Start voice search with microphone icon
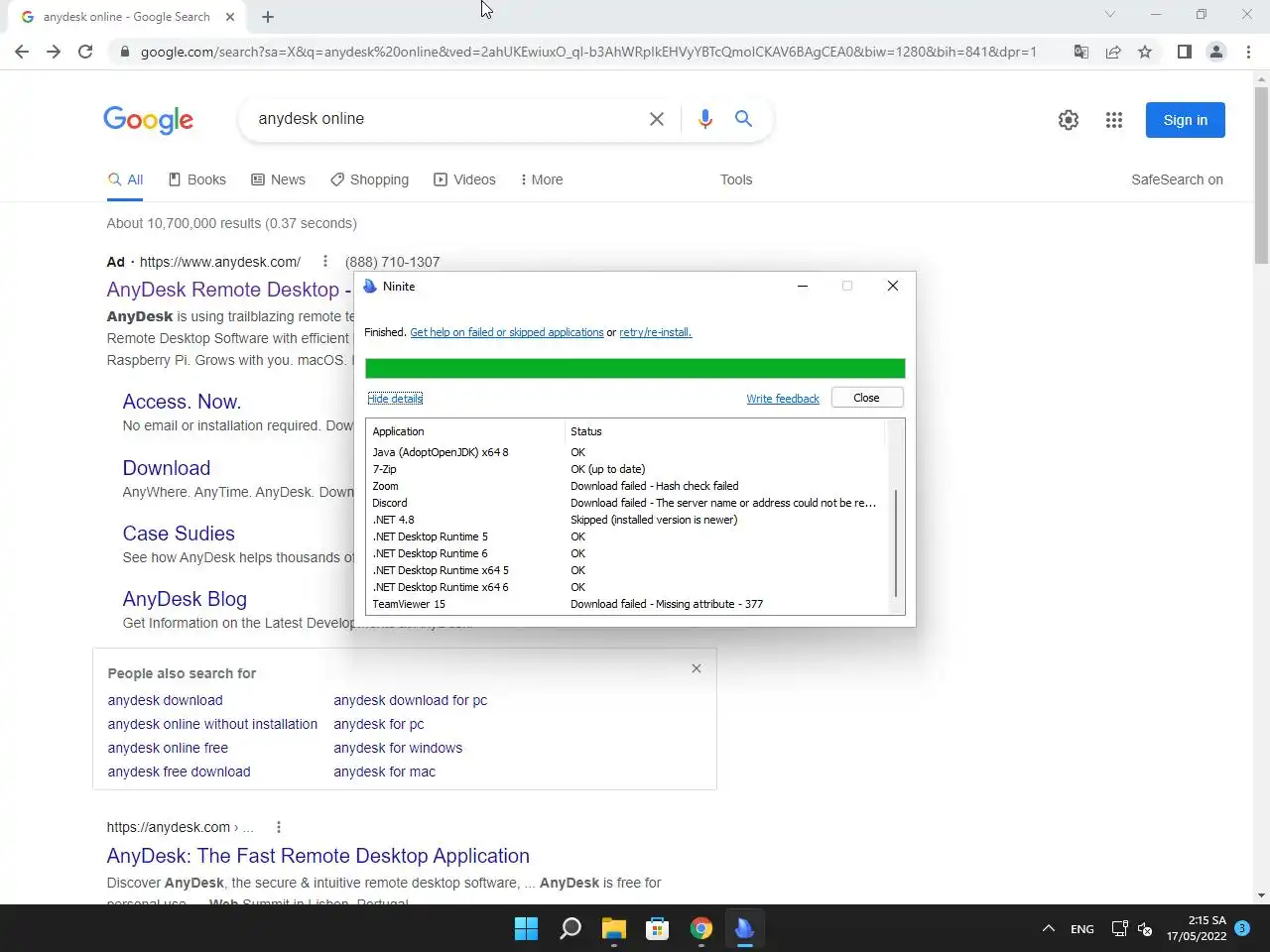This screenshot has width=1270, height=952. tap(705, 119)
